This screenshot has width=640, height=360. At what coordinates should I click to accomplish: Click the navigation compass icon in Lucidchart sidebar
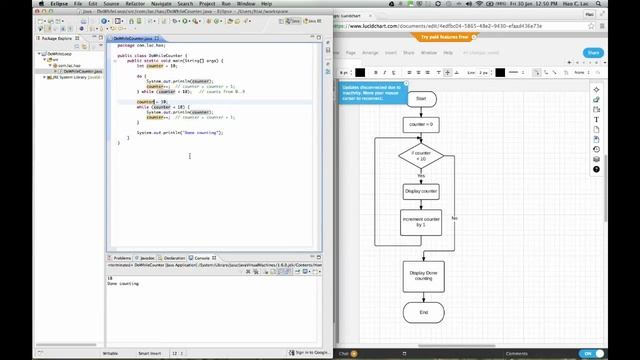[x=596, y=89]
